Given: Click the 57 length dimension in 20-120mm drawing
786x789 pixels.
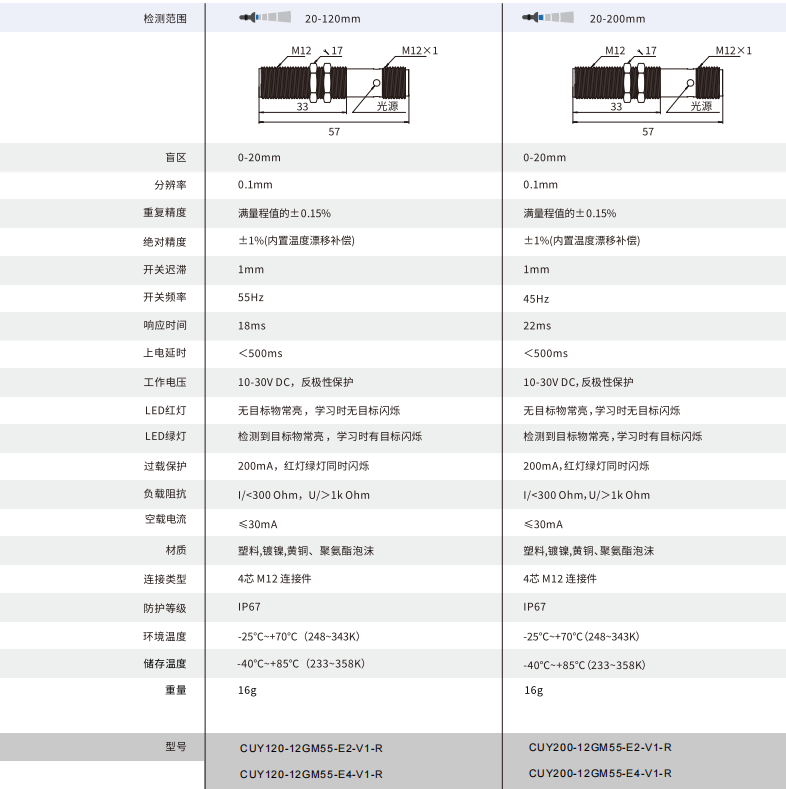Looking at the screenshot, I should (x=334, y=132).
